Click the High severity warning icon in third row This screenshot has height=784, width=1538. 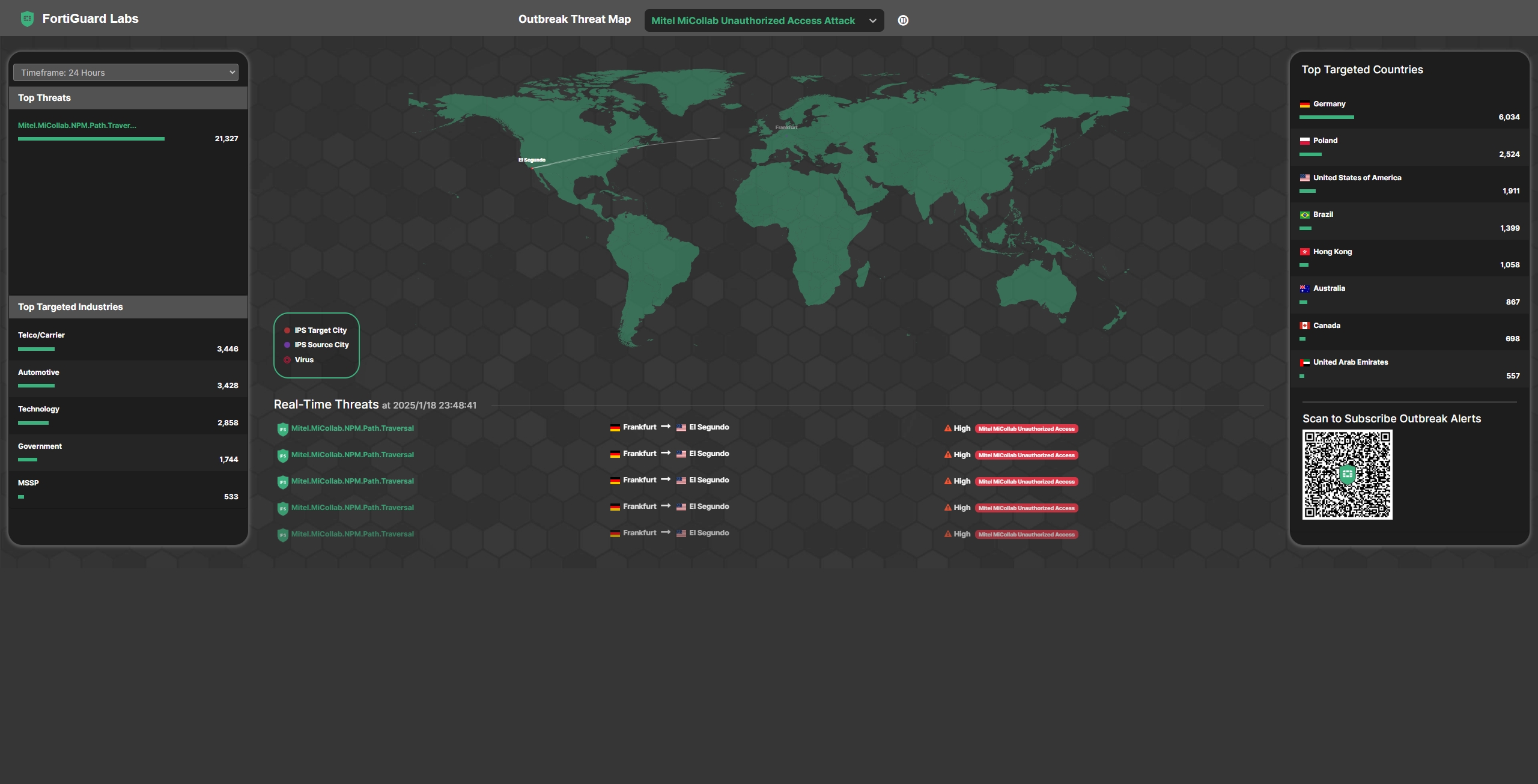tap(948, 481)
